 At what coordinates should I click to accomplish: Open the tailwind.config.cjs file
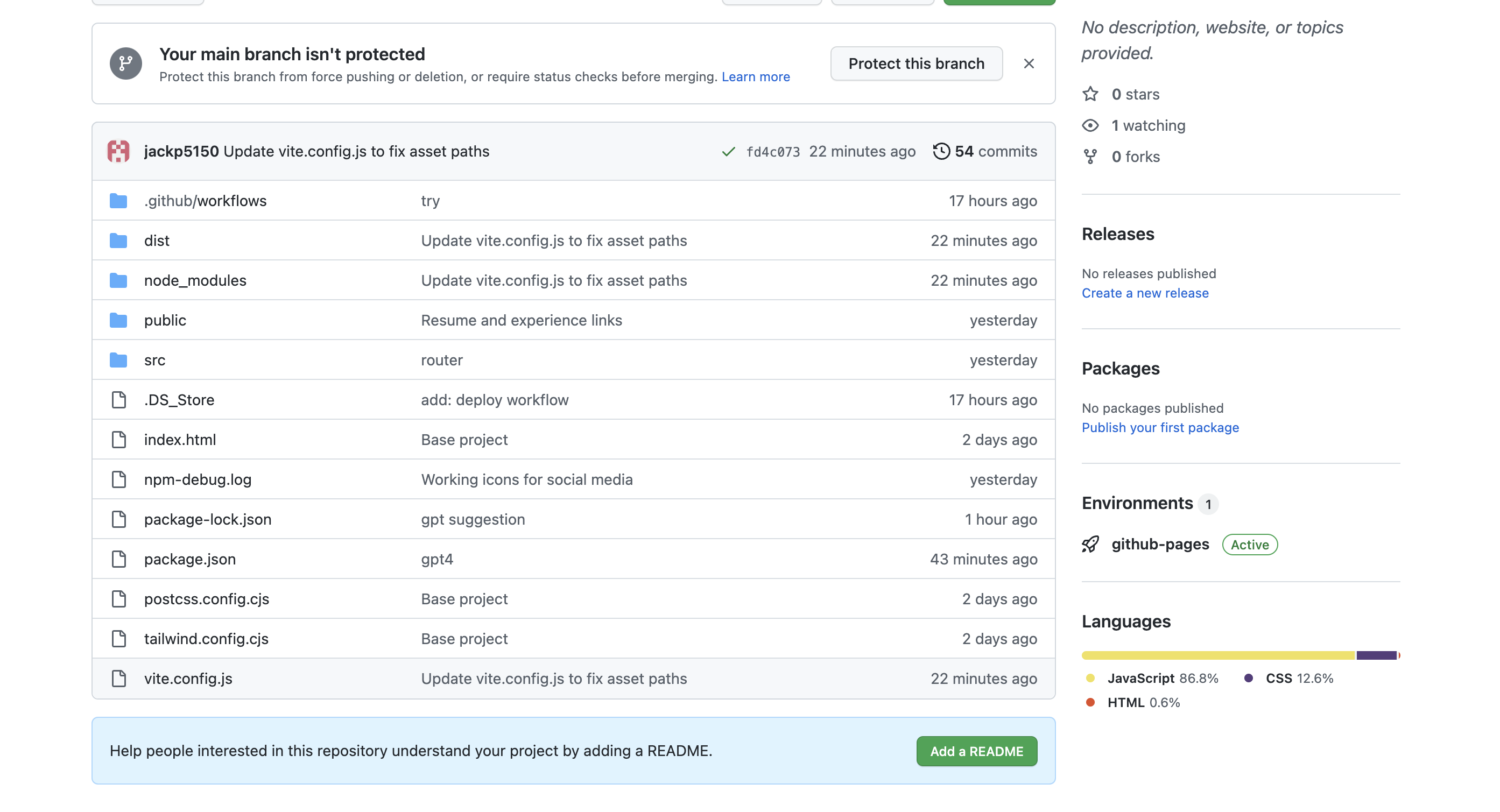coord(206,639)
